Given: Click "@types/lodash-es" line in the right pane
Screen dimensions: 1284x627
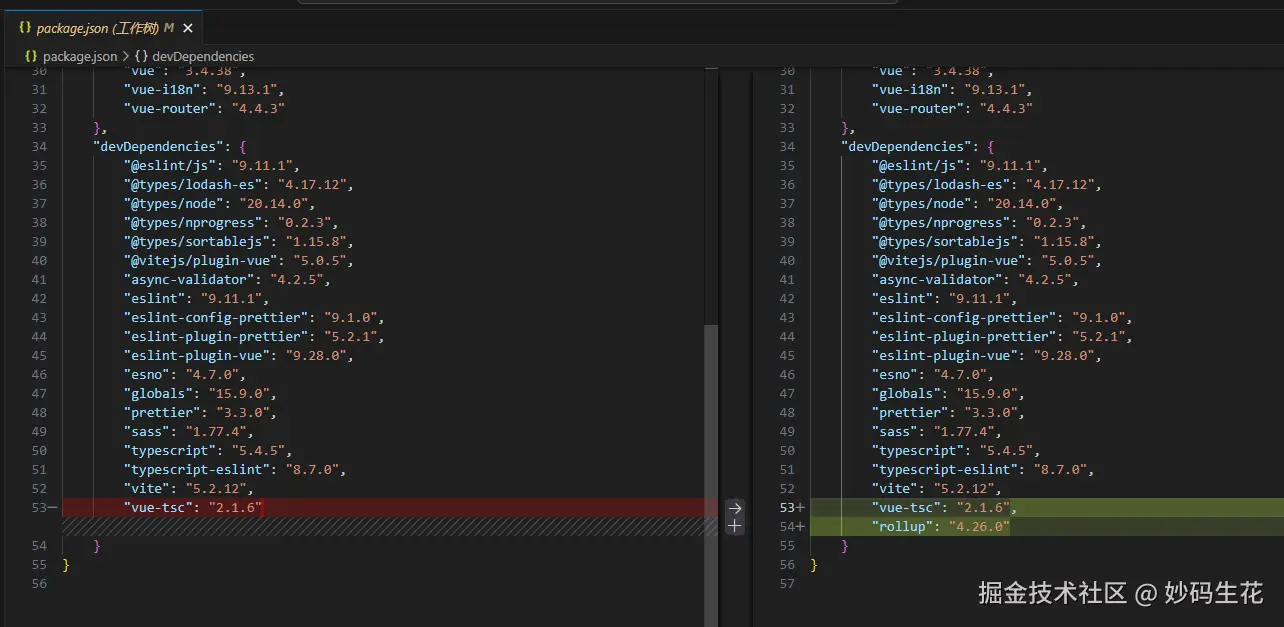Looking at the screenshot, I should pos(986,184).
